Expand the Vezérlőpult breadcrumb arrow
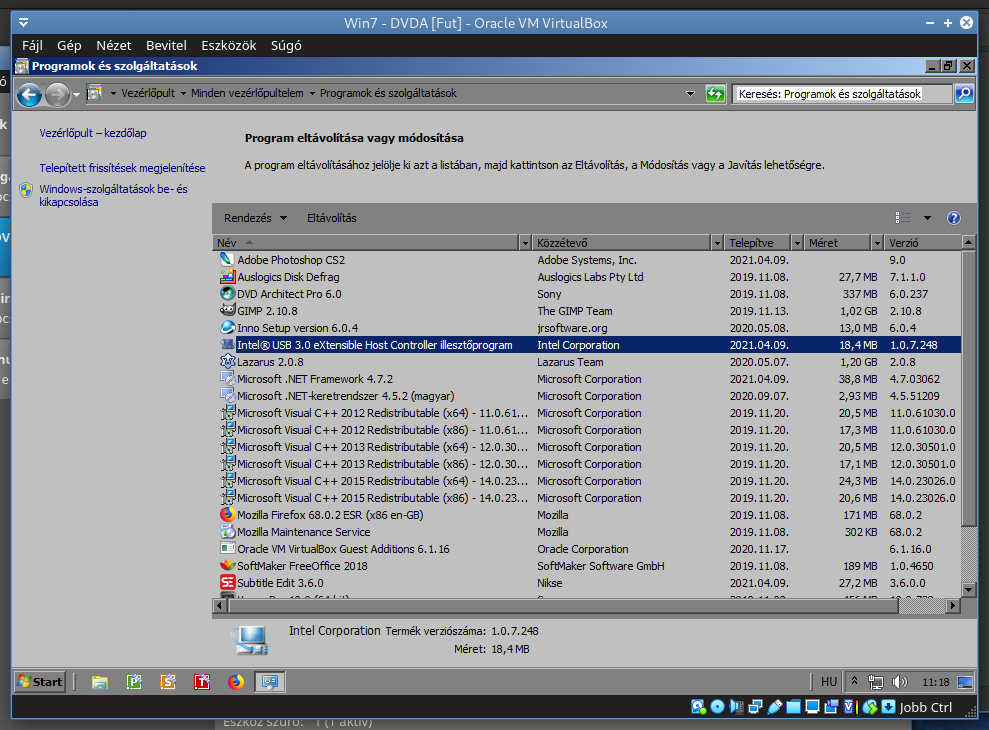The width and height of the screenshot is (989, 730). tap(183, 93)
